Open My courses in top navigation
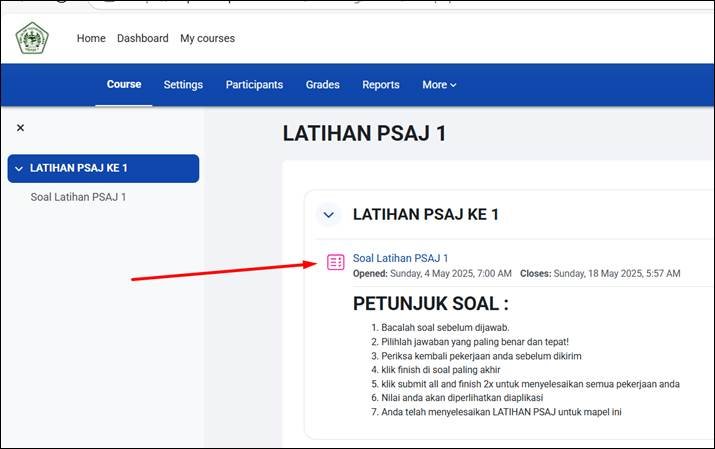This screenshot has width=715, height=449. pos(207,39)
